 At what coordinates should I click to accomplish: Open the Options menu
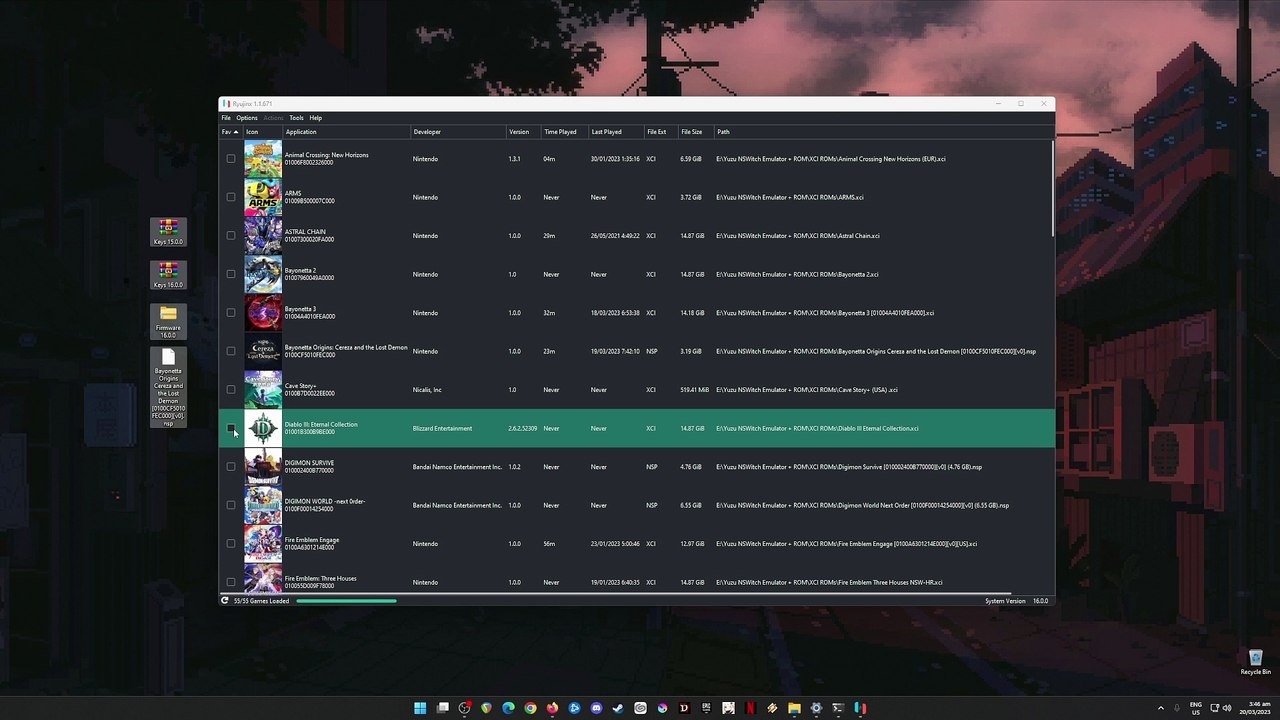247,118
